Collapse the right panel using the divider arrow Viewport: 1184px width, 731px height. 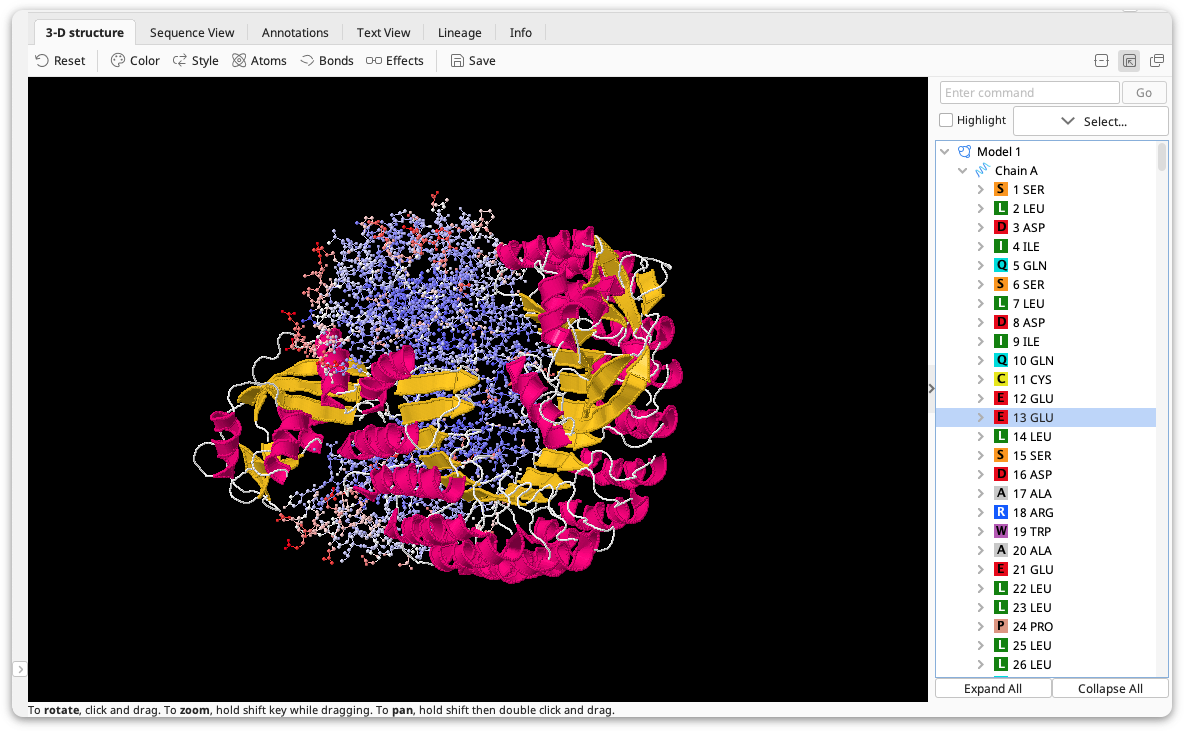pos(932,388)
